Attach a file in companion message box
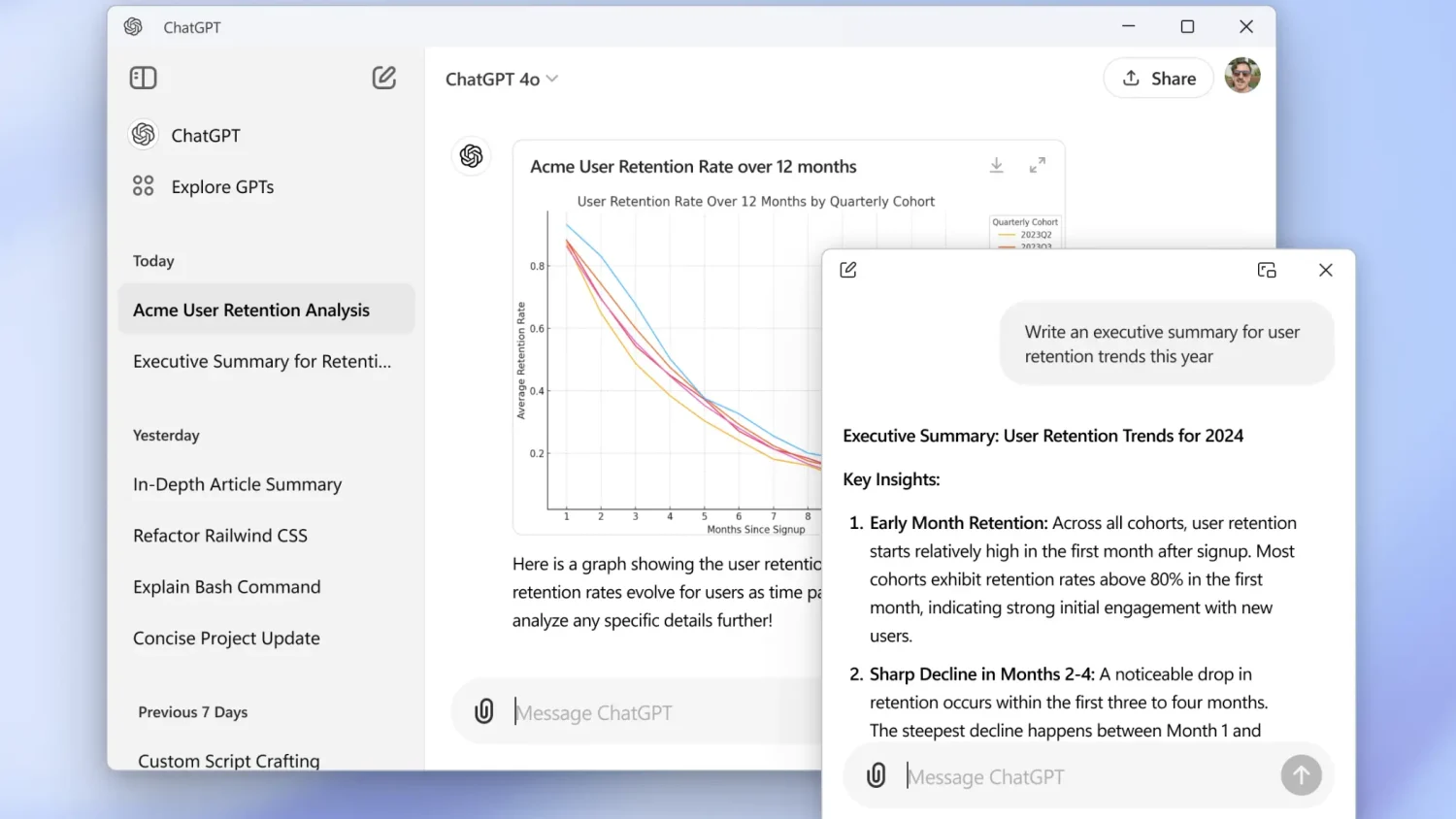 (x=877, y=775)
